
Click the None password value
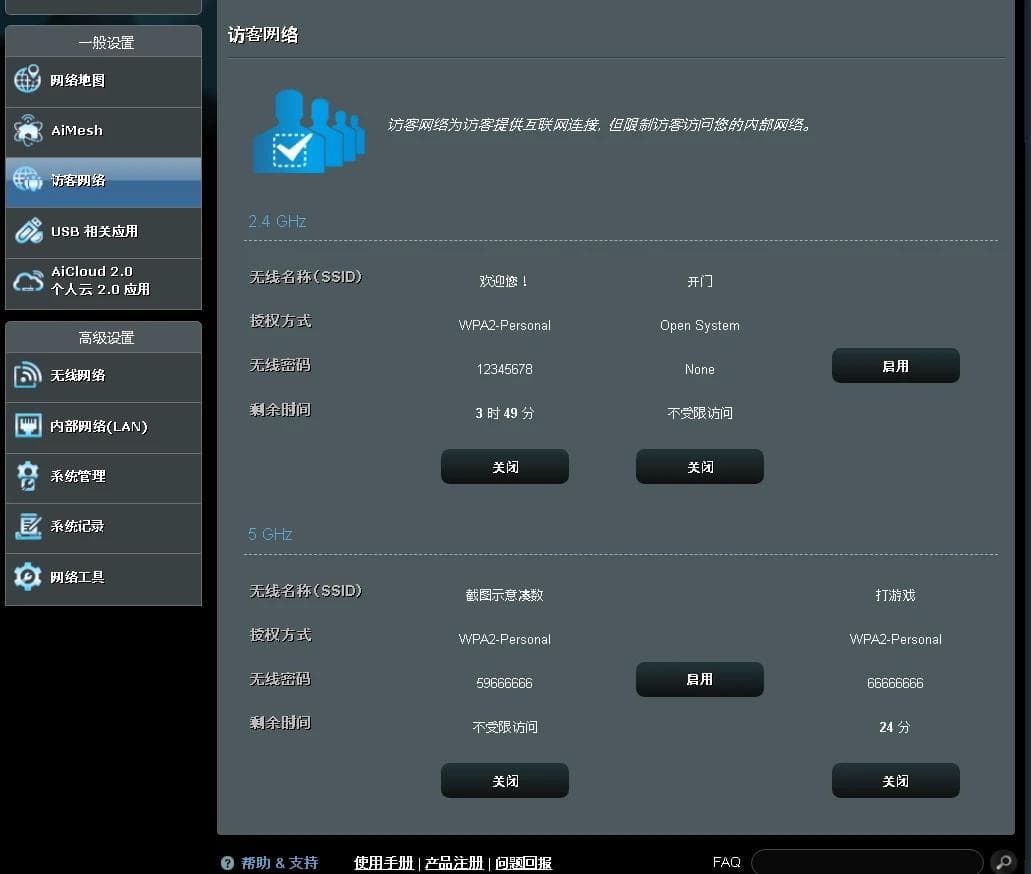point(700,370)
